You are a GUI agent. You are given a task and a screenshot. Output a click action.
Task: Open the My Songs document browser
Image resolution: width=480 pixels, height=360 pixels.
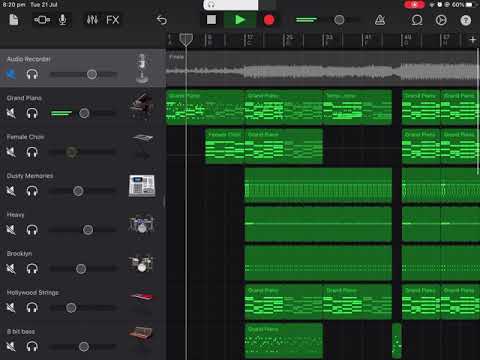coord(14,20)
